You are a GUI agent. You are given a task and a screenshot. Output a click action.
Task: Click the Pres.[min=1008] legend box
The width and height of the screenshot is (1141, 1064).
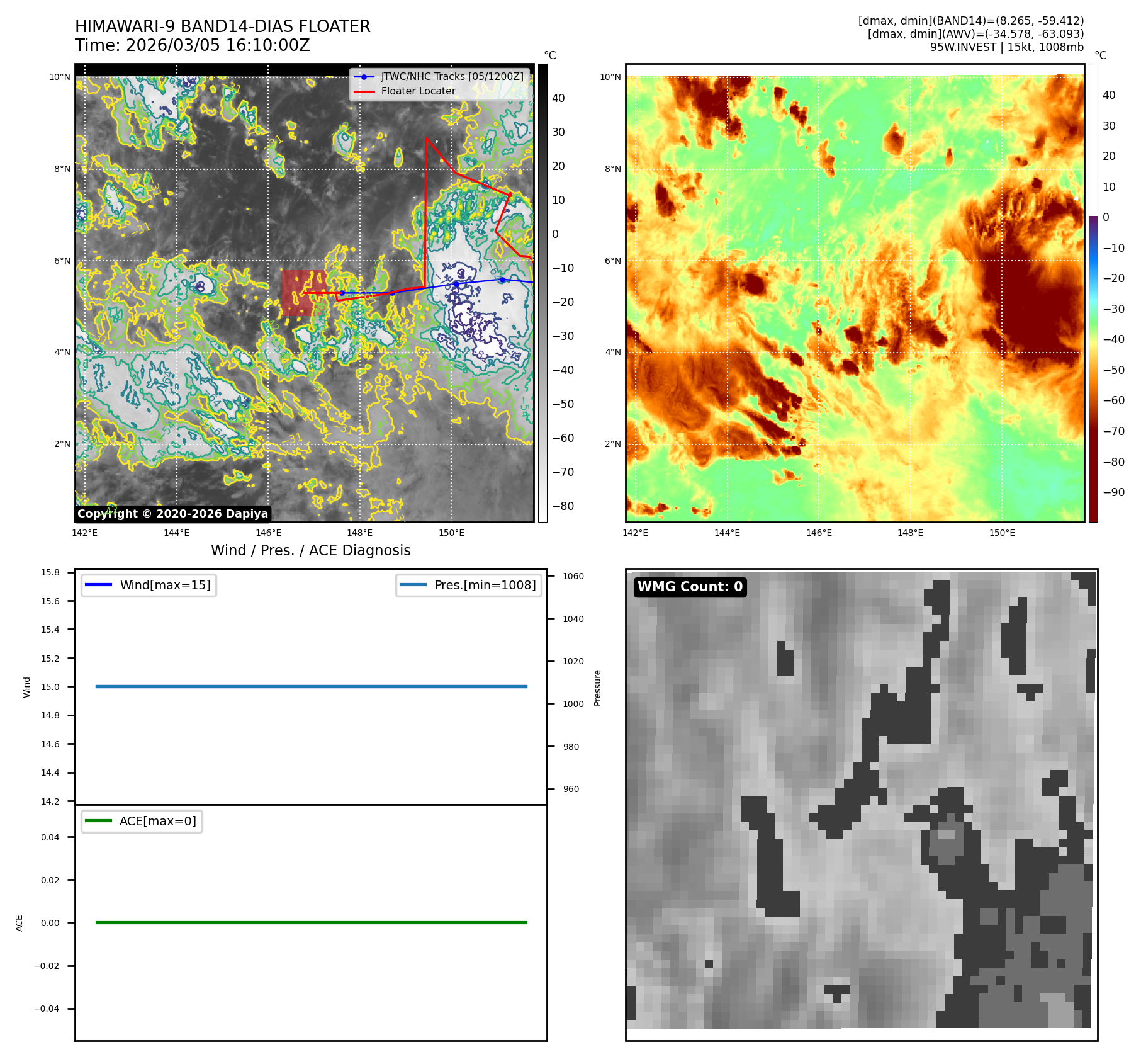[469, 585]
